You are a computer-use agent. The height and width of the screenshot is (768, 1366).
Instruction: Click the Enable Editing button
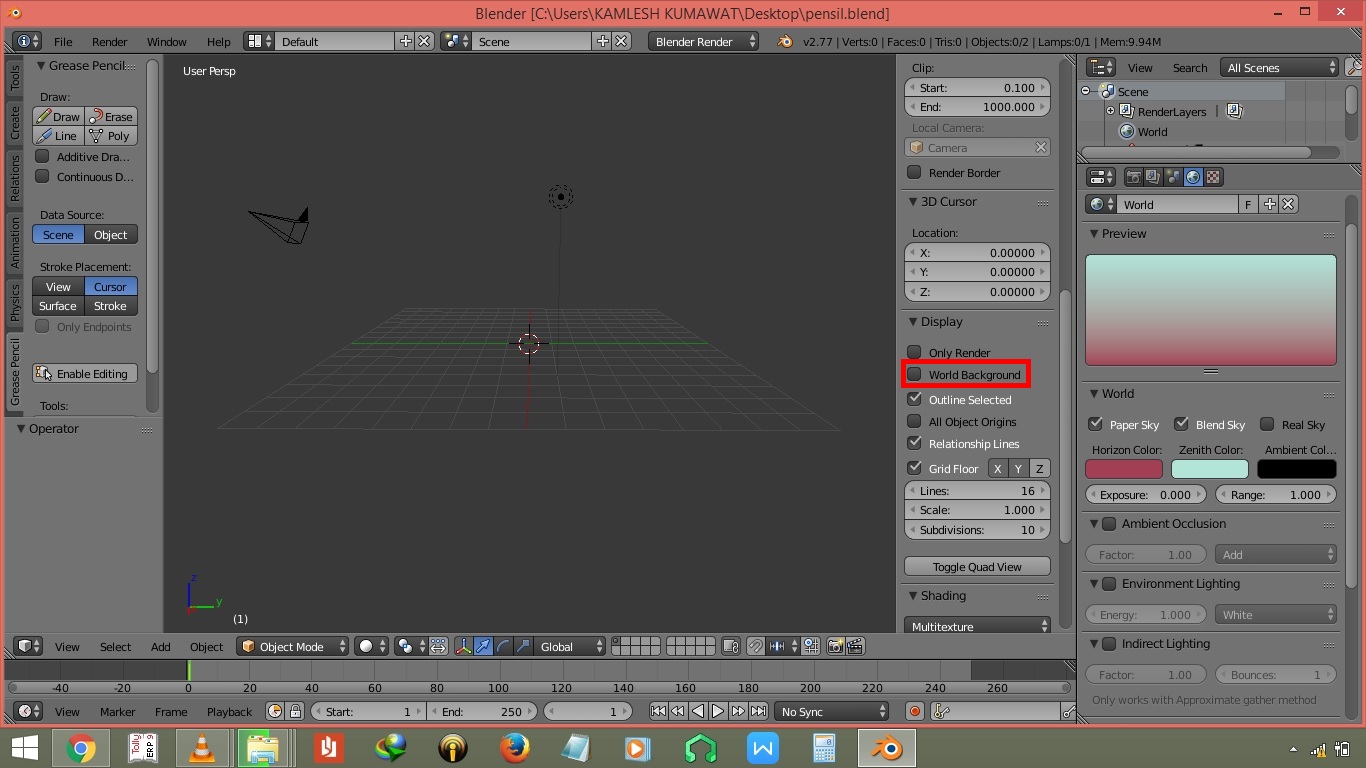(x=85, y=373)
